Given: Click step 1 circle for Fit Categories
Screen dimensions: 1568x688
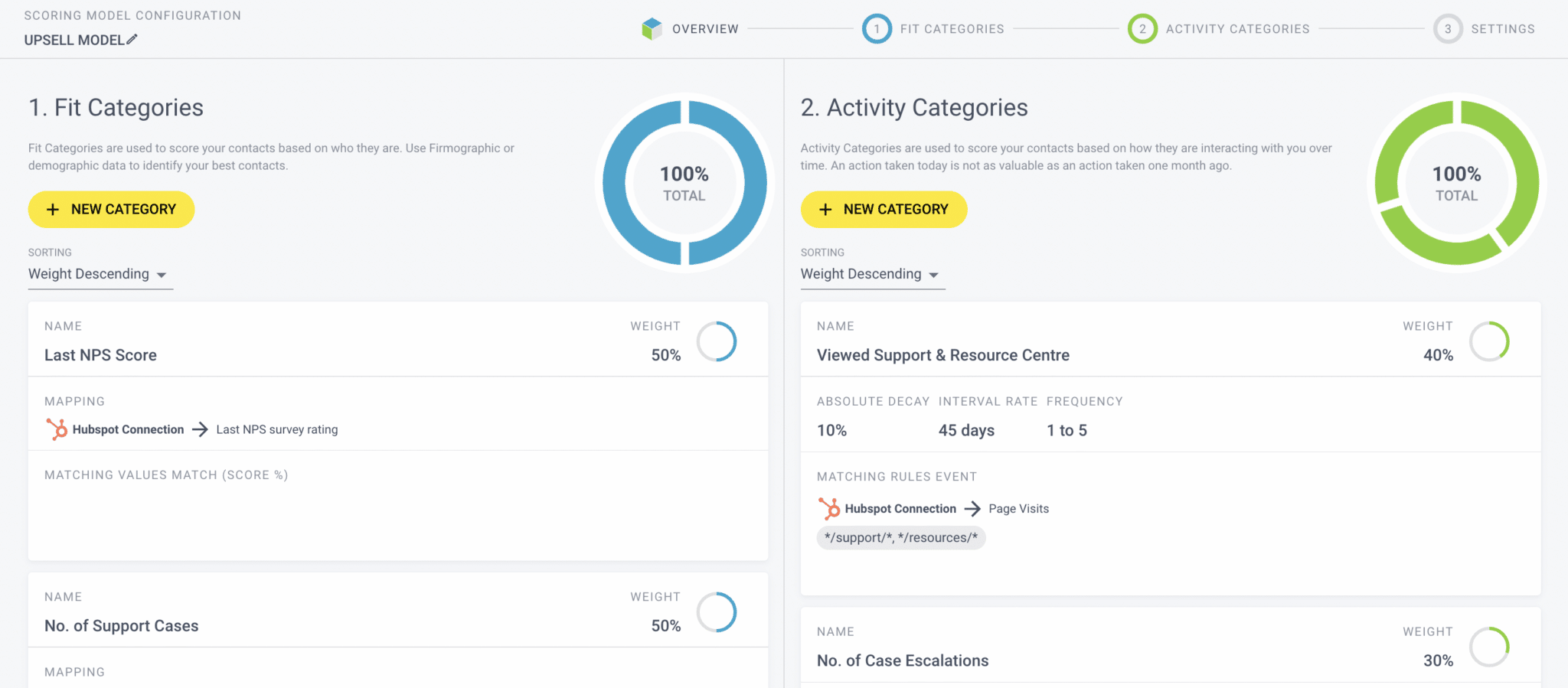Looking at the screenshot, I should [877, 29].
